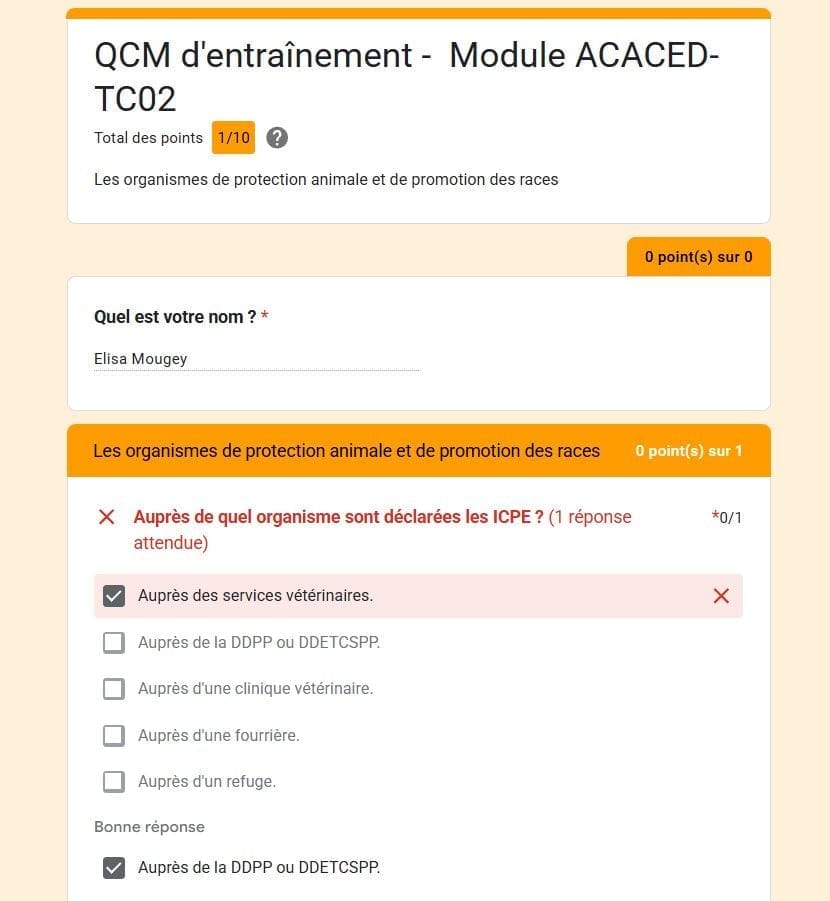Screen dimensions: 830x901
Task: Click the orange 1/10 total score badge
Action: click(233, 138)
